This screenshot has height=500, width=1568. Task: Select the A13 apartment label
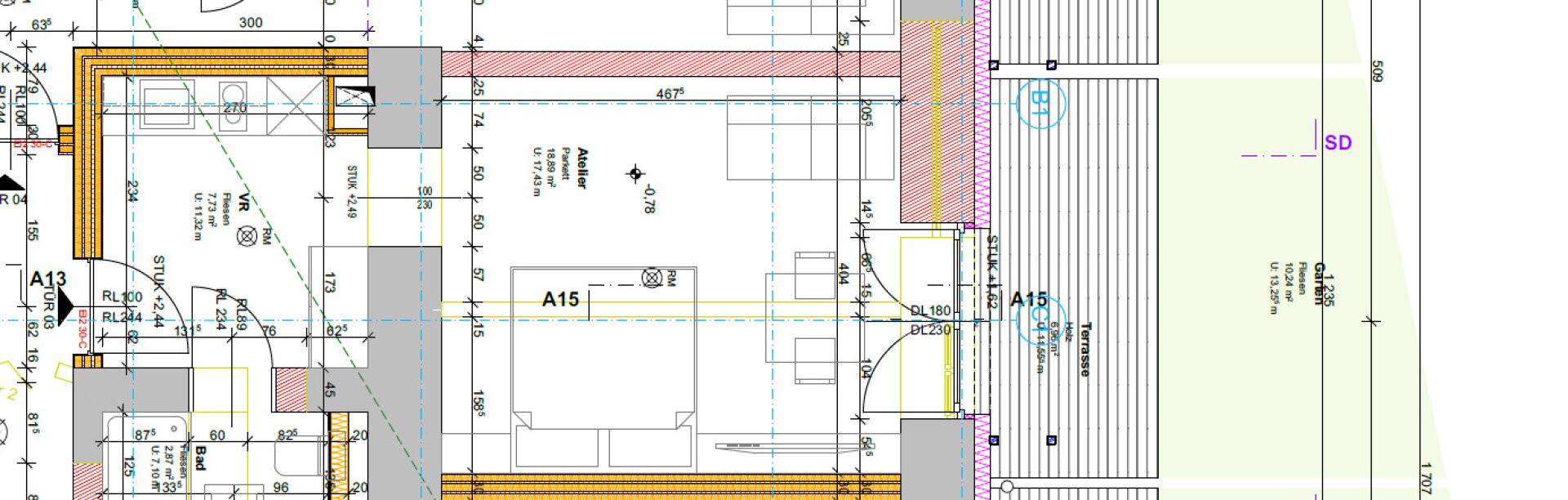tap(47, 279)
